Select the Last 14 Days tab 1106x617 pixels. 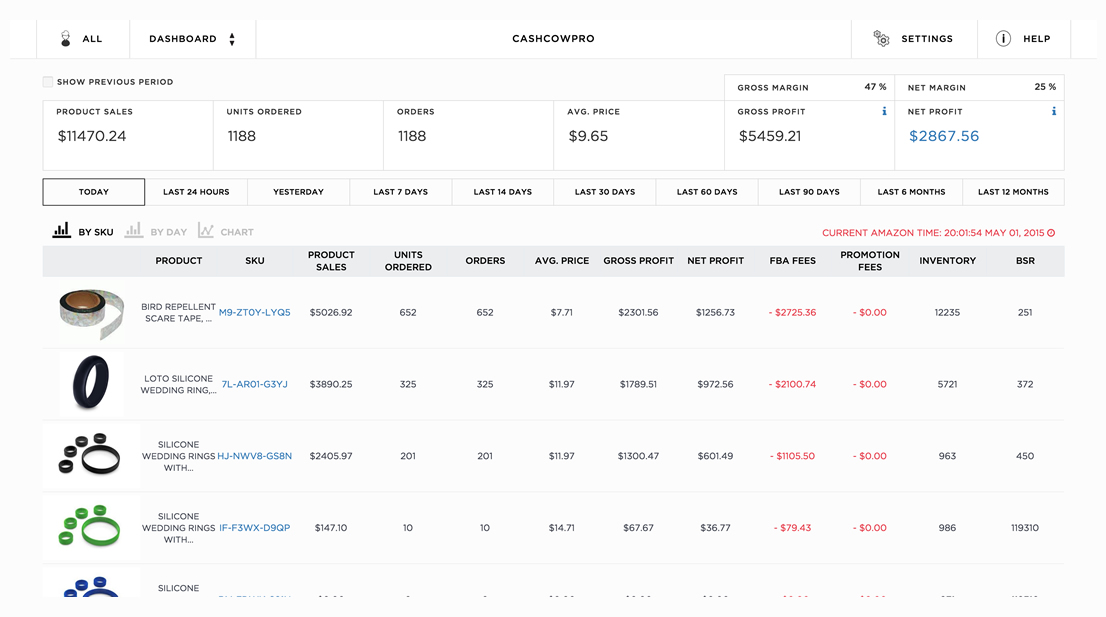503,192
